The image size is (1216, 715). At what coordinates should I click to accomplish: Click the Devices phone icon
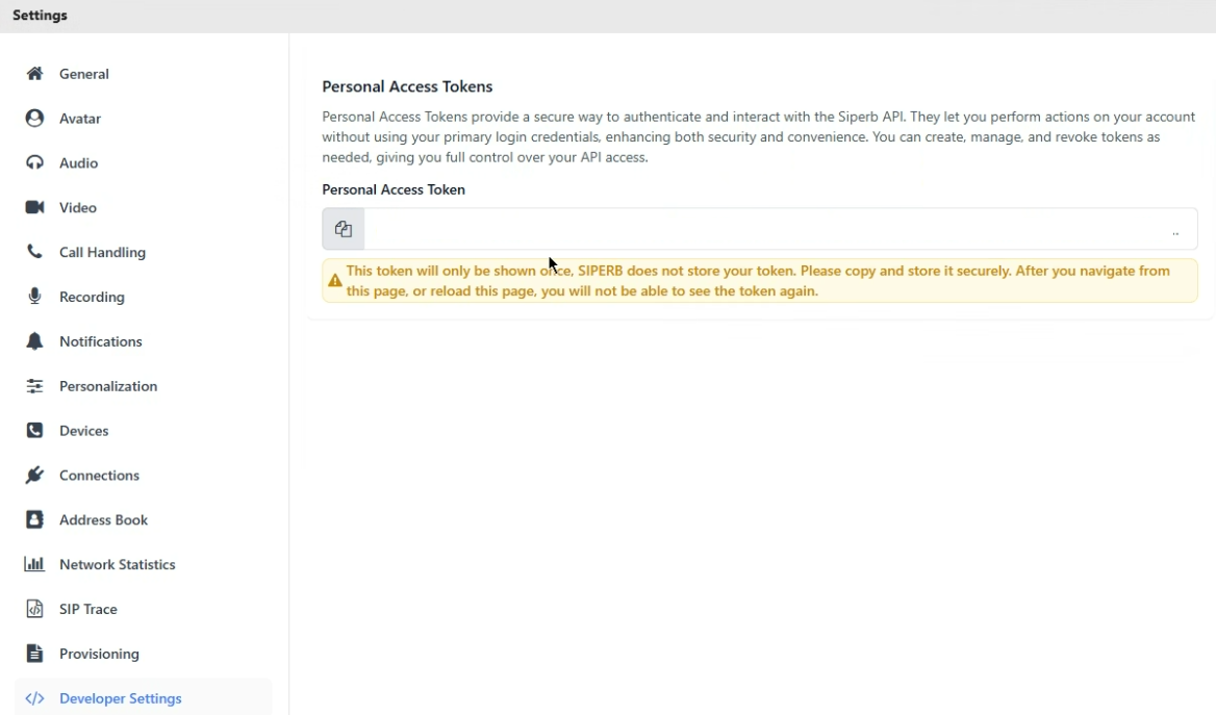coord(35,431)
